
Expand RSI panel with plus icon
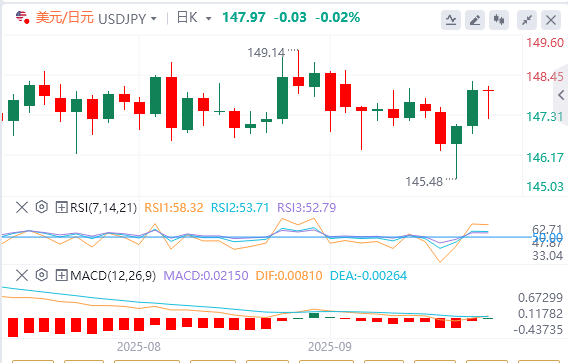click(x=61, y=208)
